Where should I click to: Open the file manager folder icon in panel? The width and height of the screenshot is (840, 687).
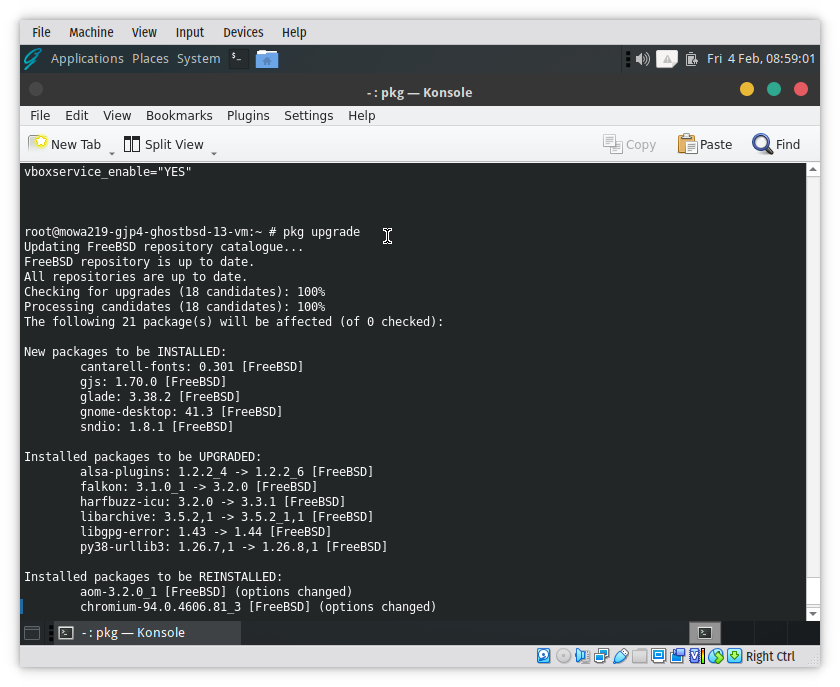266,59
